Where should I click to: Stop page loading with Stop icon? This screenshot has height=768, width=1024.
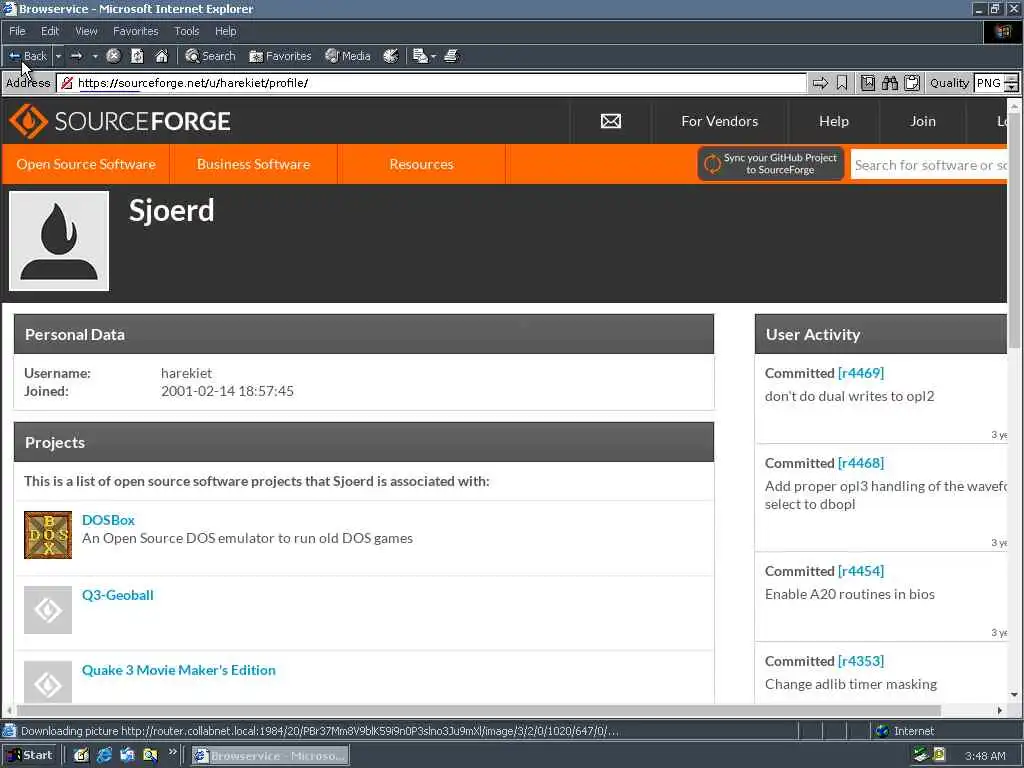tap(114, 56)
